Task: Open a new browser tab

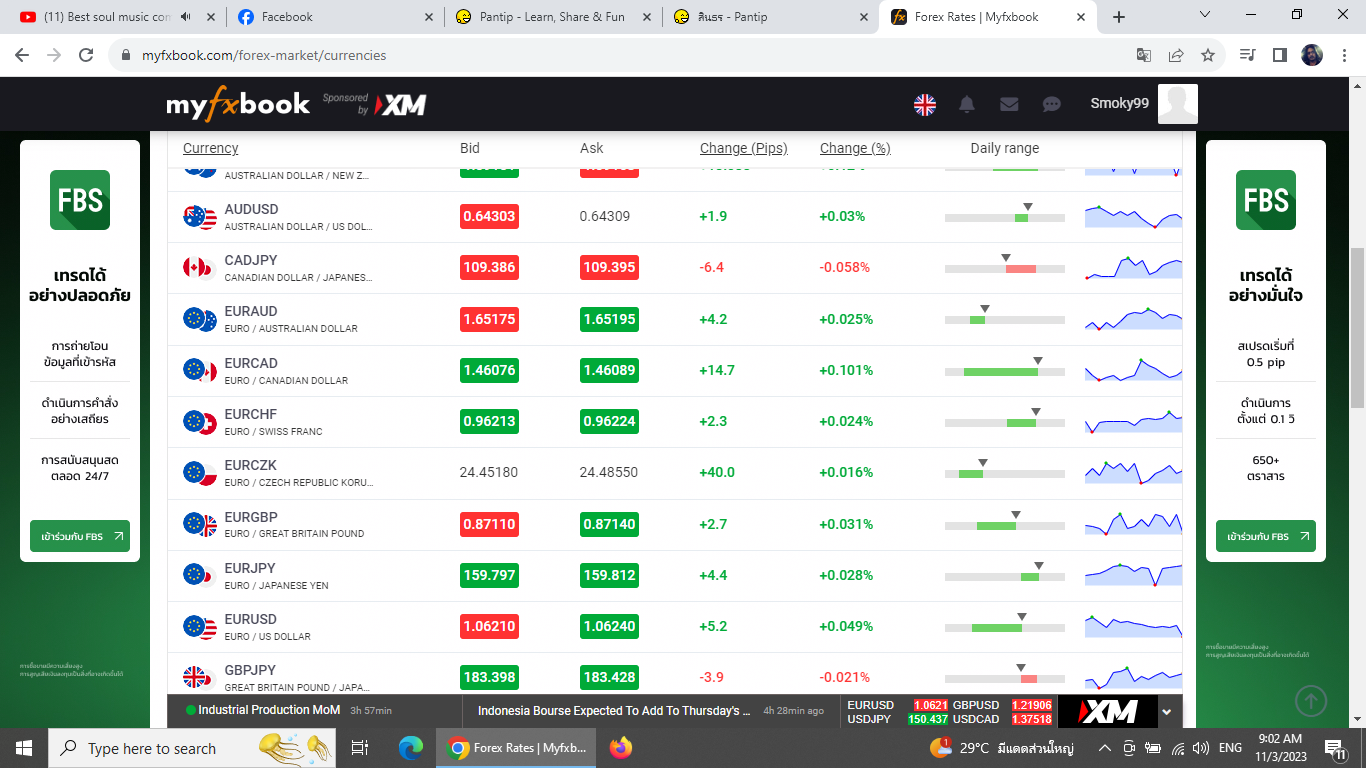Action: pos(1119,17)
